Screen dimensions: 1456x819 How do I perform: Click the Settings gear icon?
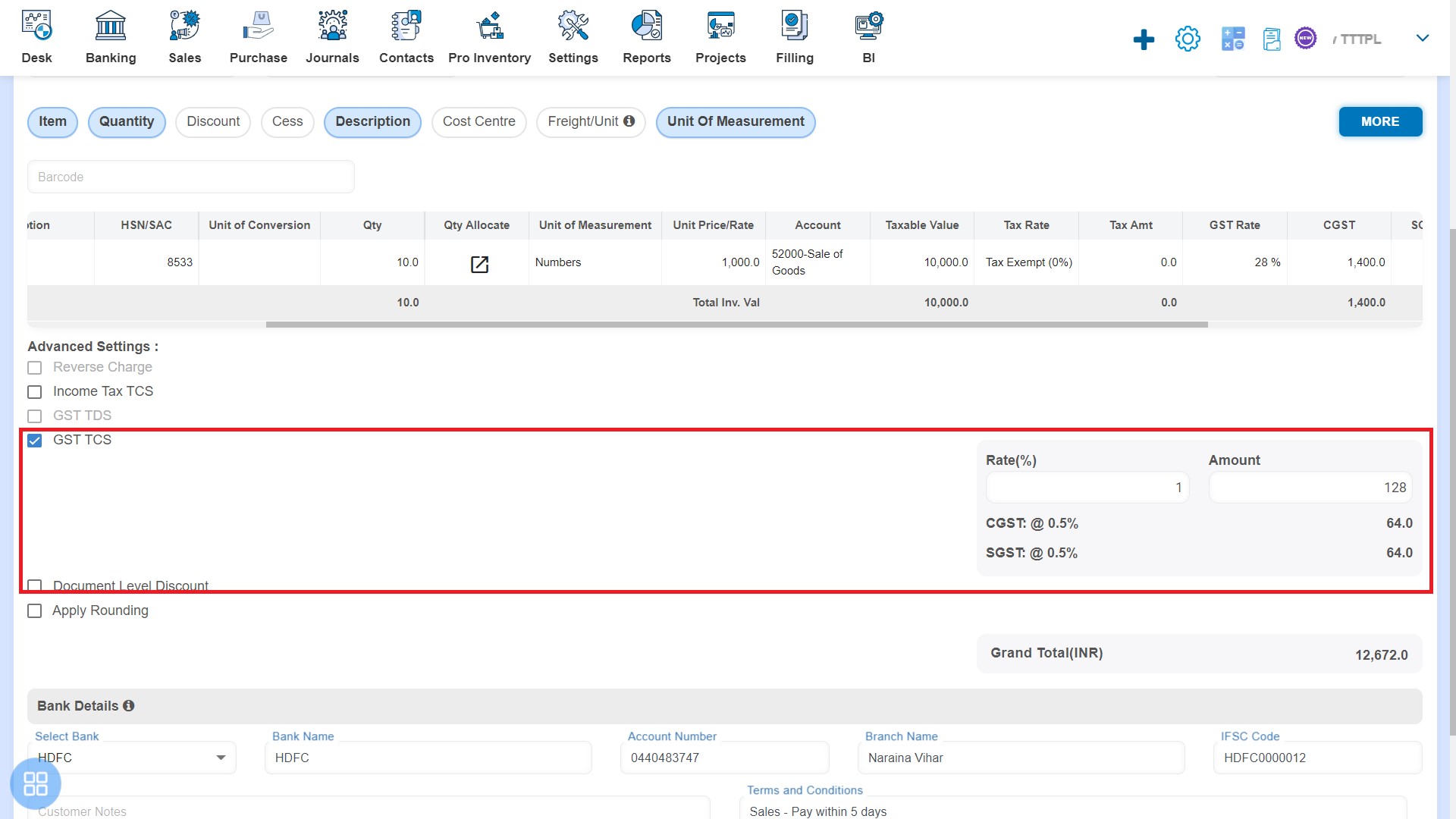pos(1188,38)
